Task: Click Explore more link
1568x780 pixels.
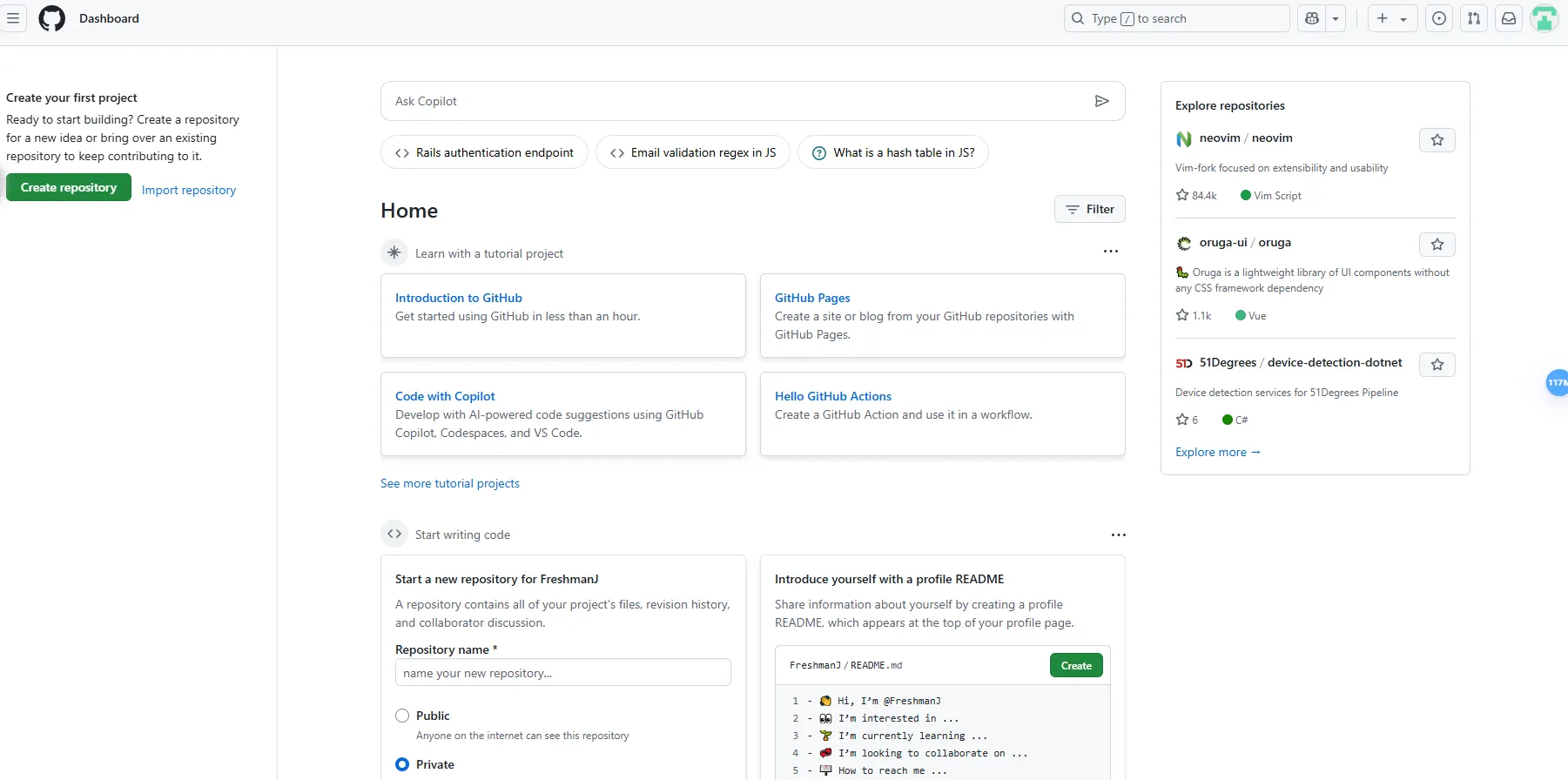Action: [x=1218, y=452]
